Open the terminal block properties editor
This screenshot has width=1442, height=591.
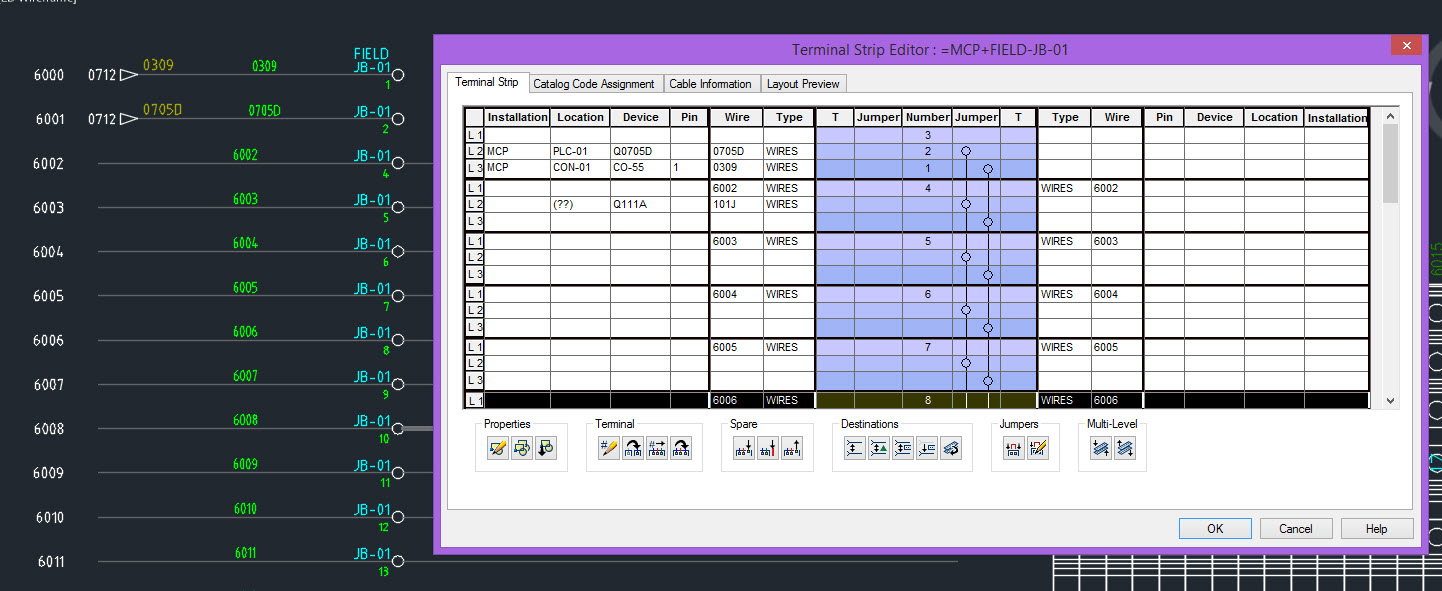[497, 448]
